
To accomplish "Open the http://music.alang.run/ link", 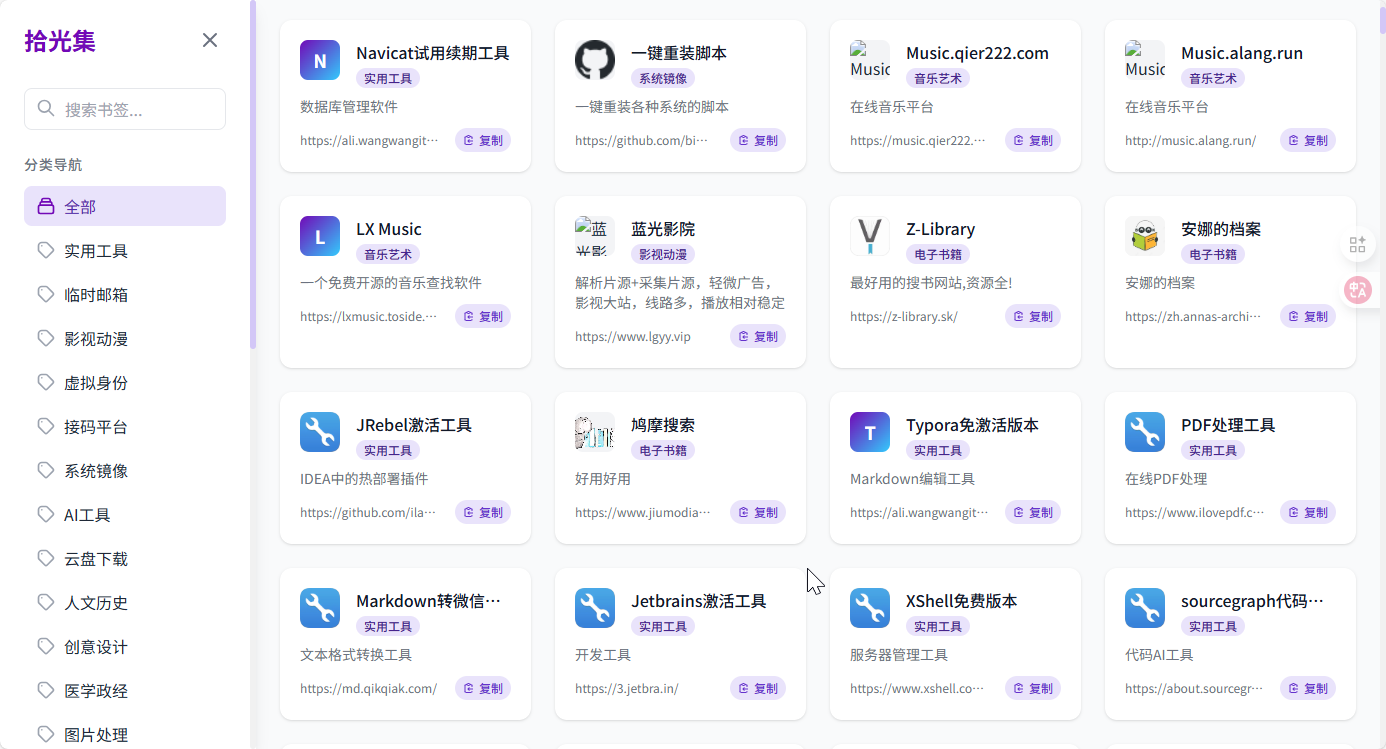I will click(1190, 140).
